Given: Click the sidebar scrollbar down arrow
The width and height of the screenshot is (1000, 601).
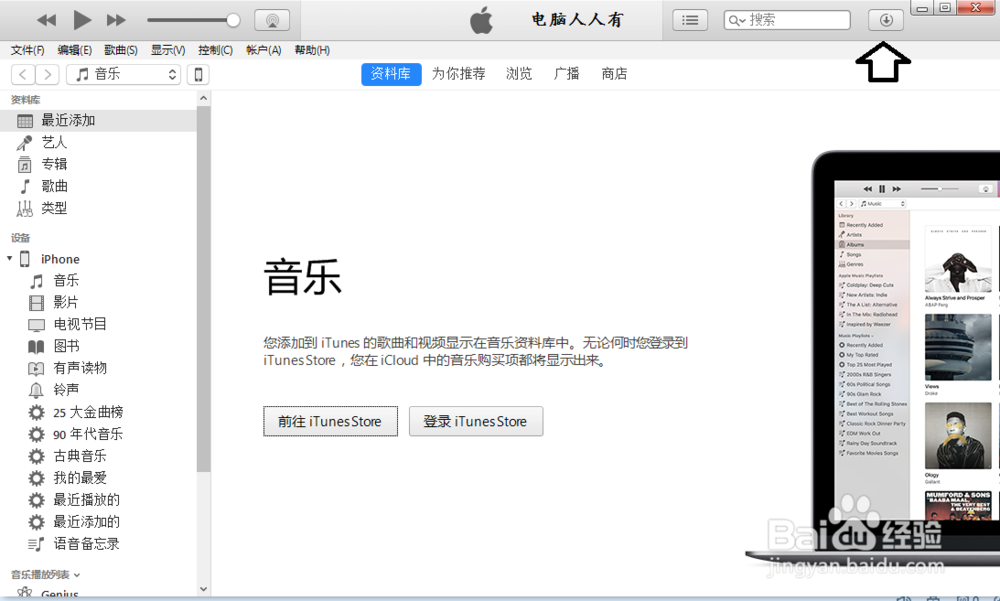Looking at the screenshot, I should 203,590.
